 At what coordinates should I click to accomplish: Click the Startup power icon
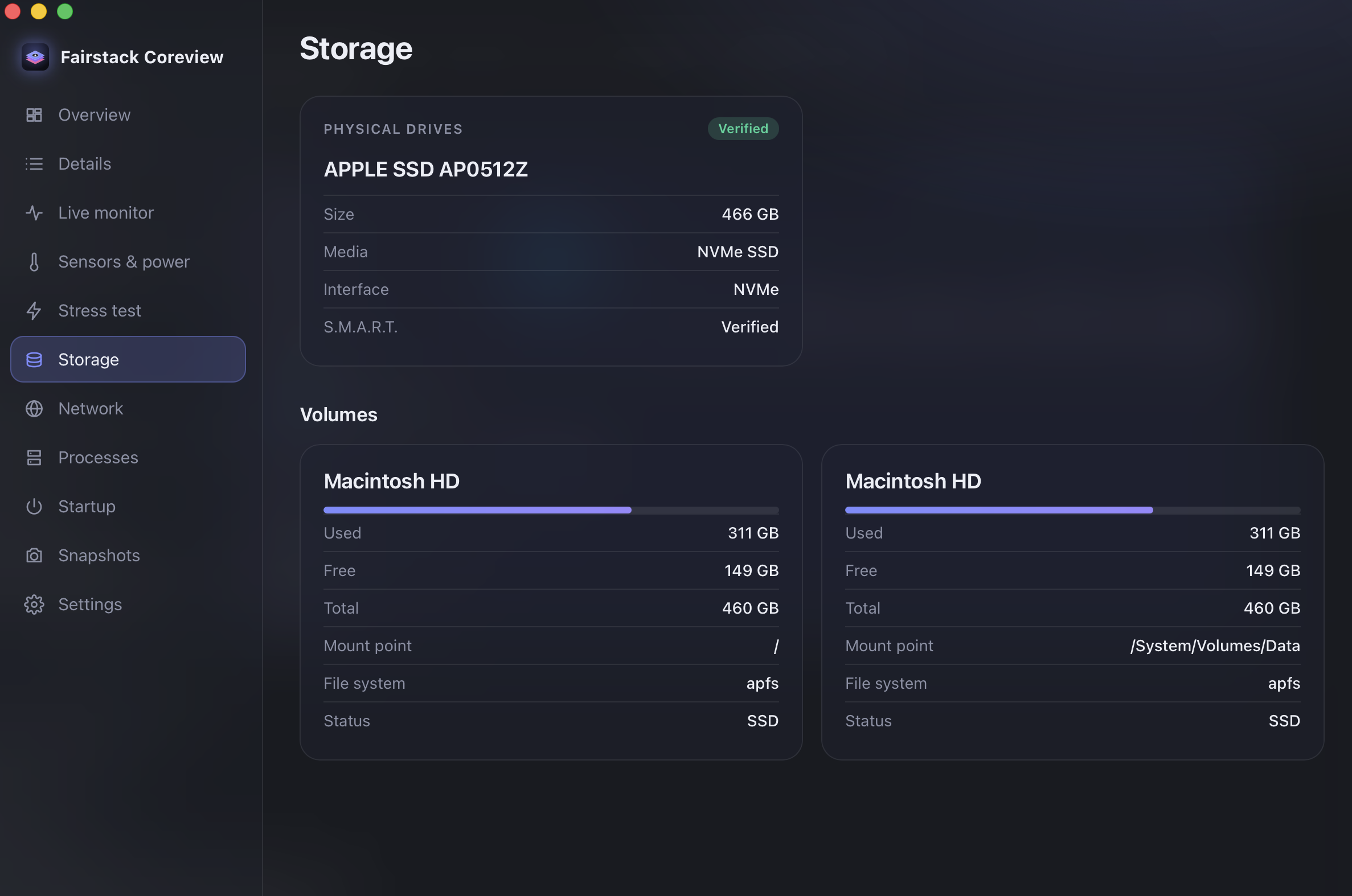pyautogui.click(x=34, y=506)
